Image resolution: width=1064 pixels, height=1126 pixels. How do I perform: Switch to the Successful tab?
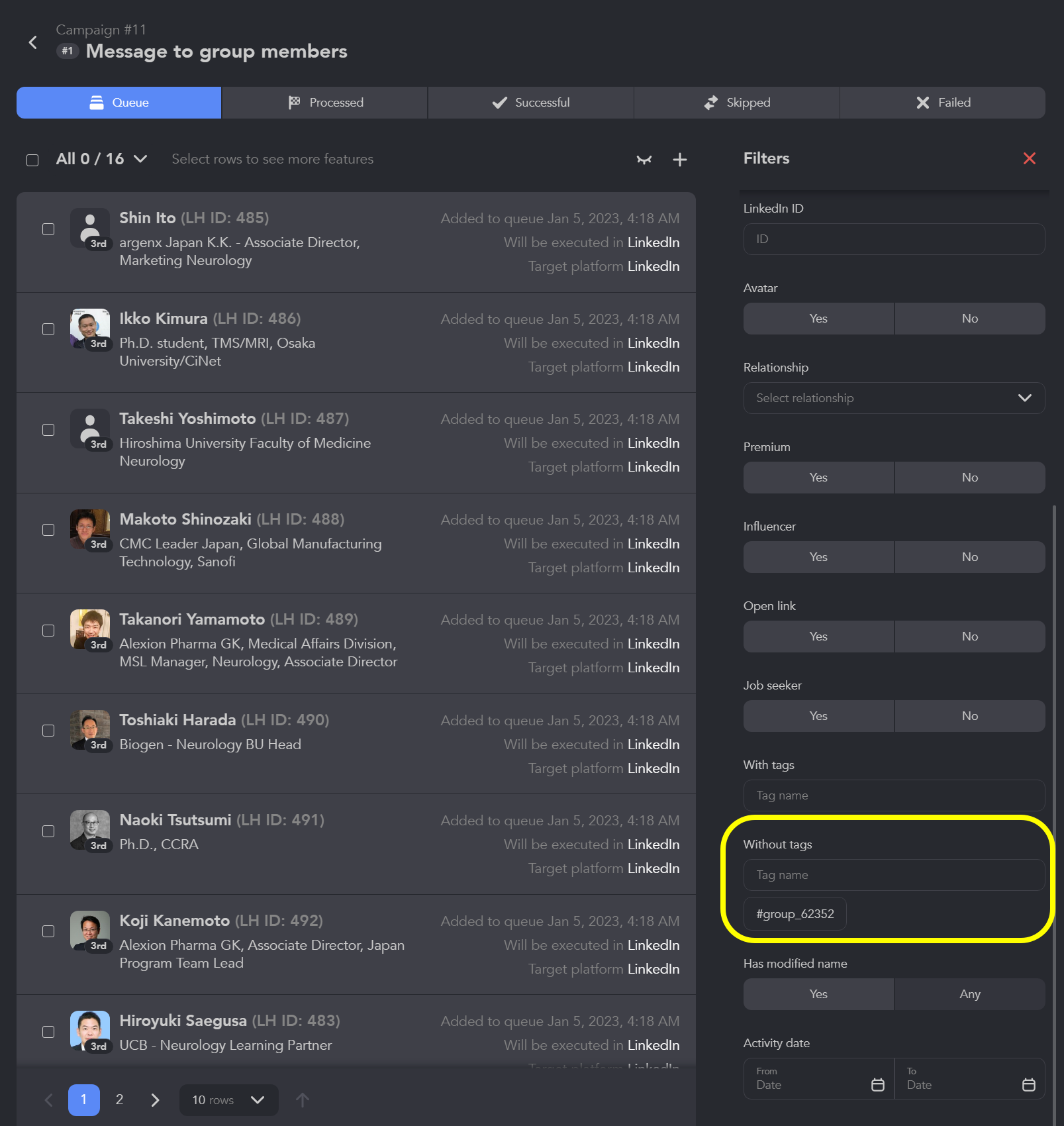coord(531,103)
